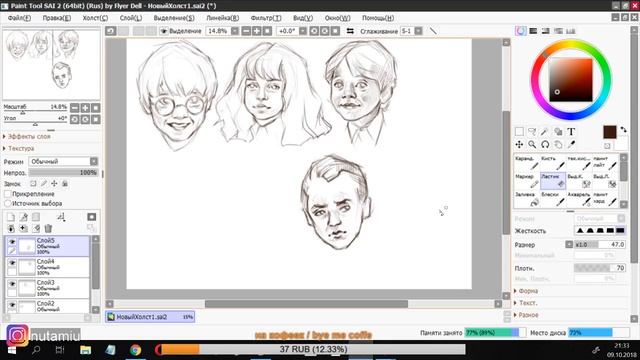Expand the Эффекты слоя section
This screenshot has width=640, height=360.
point(29,136)
